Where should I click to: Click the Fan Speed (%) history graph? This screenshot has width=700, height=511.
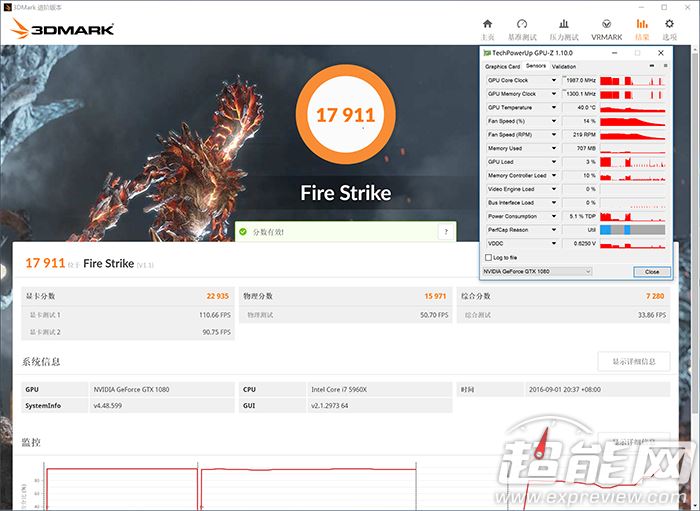click(x=633, y=121)
